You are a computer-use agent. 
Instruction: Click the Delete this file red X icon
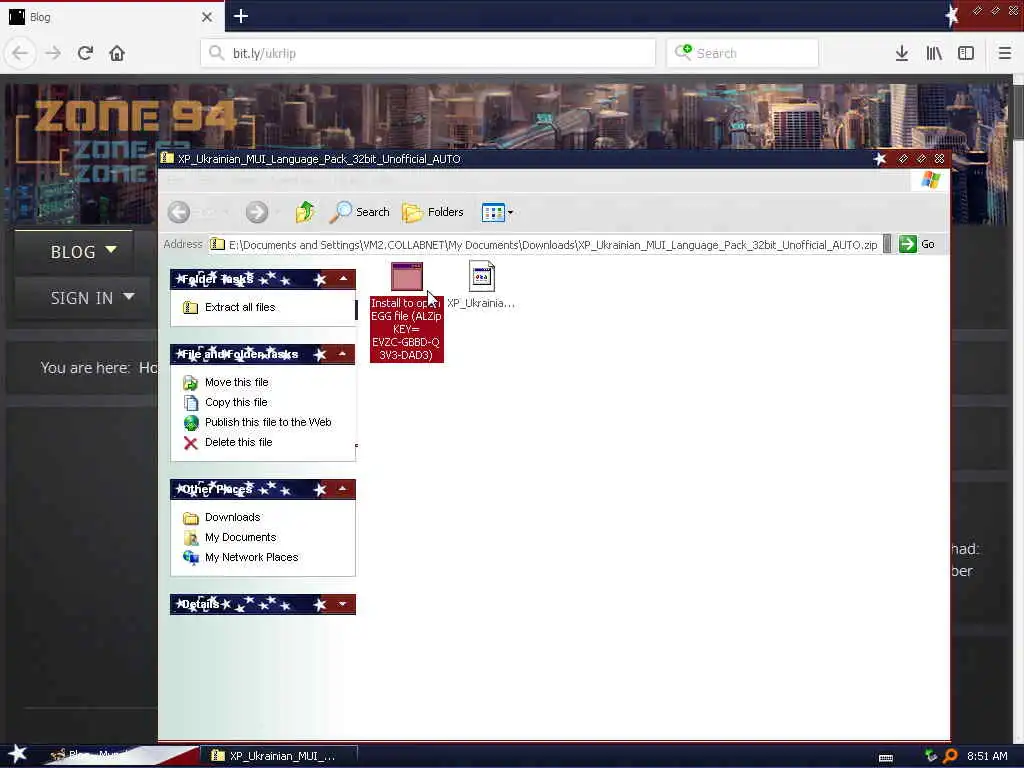coord(190,443)
